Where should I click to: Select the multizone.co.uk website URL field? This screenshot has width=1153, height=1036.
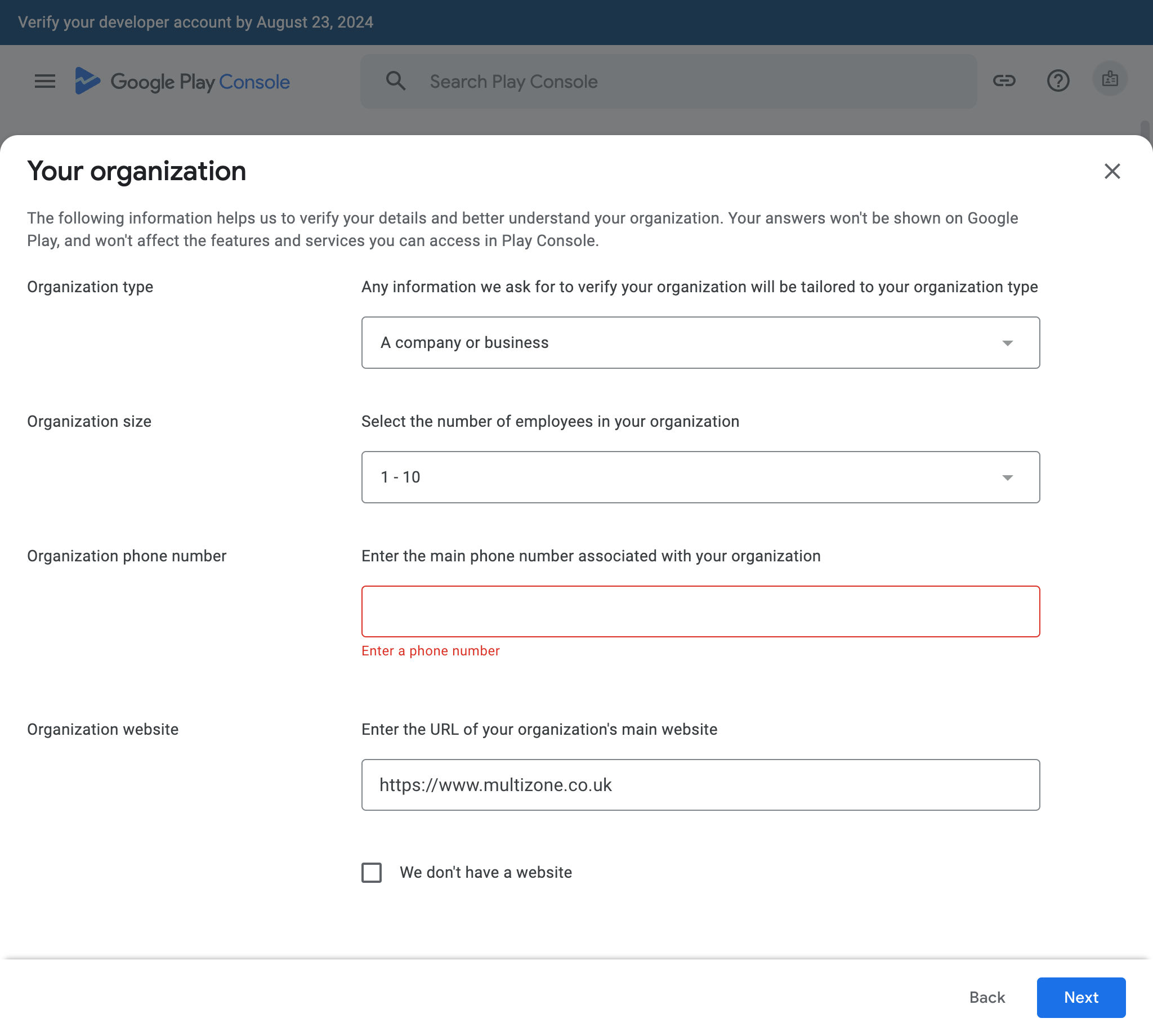tap(700, 784)
